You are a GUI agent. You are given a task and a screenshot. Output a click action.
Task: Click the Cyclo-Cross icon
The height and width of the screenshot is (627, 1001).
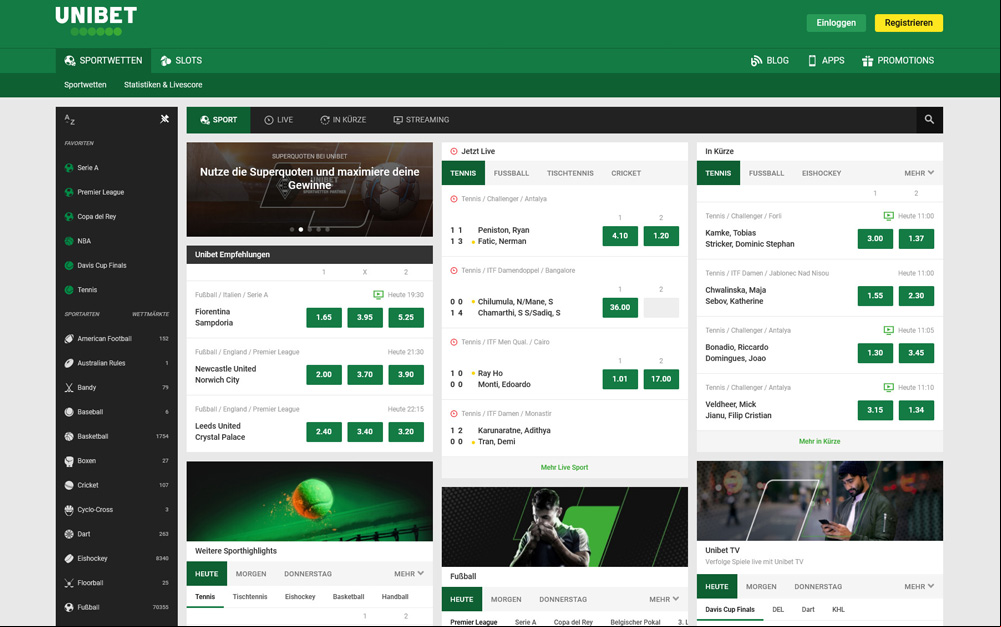coord(69,510)
